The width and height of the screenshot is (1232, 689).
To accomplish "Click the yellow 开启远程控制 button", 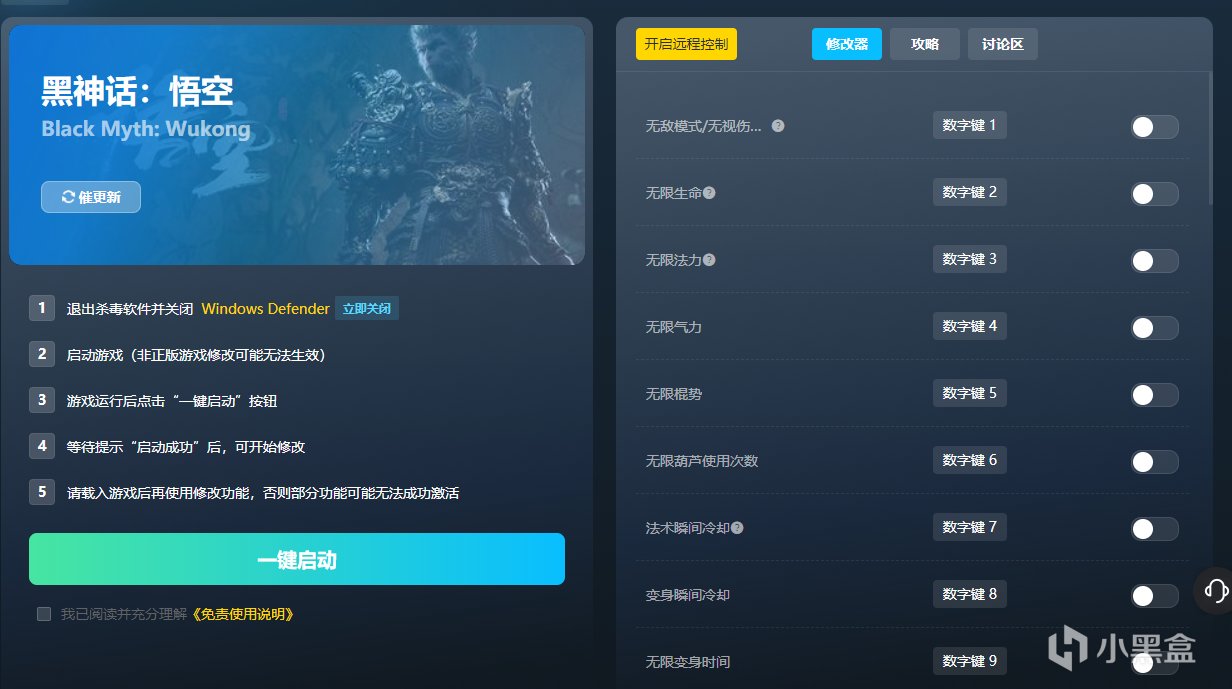I will [686, 44].
